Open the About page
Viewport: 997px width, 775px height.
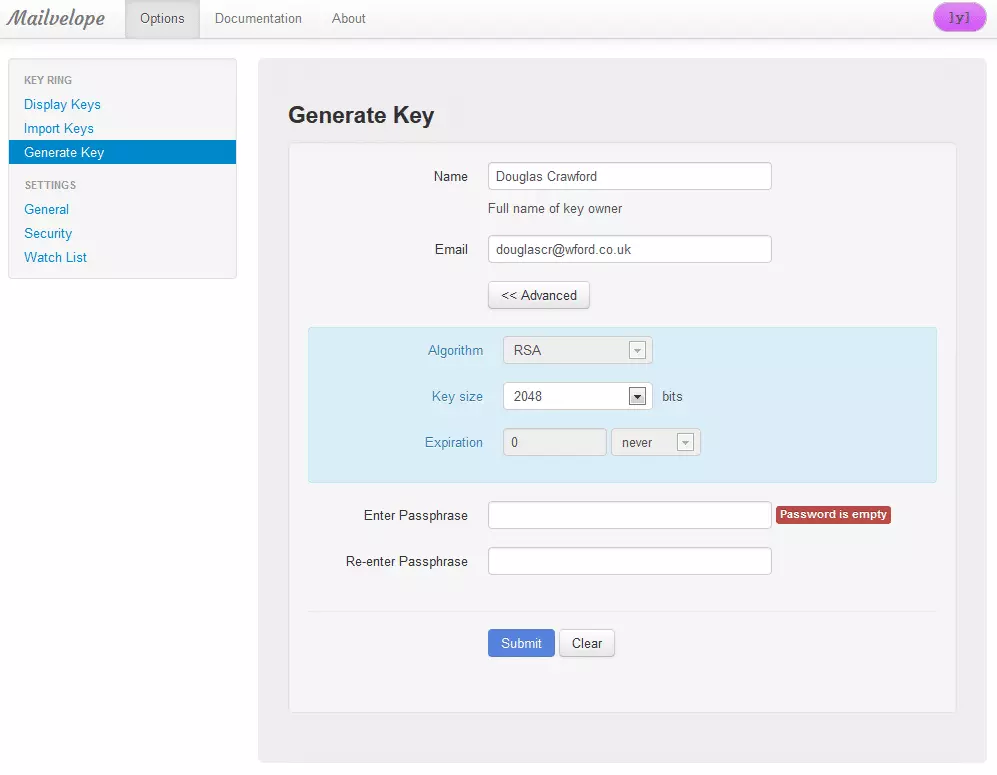[x=348, y=18]
